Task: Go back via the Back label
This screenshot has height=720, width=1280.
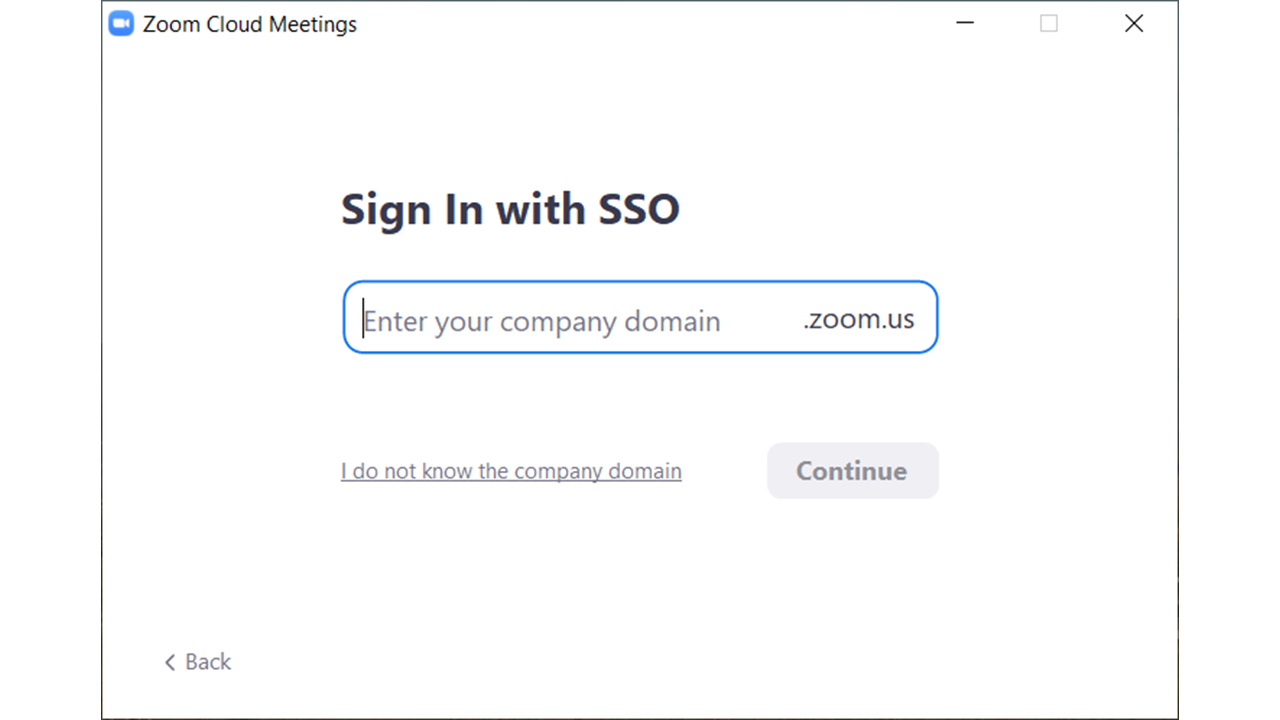Action: pos(208,662)
